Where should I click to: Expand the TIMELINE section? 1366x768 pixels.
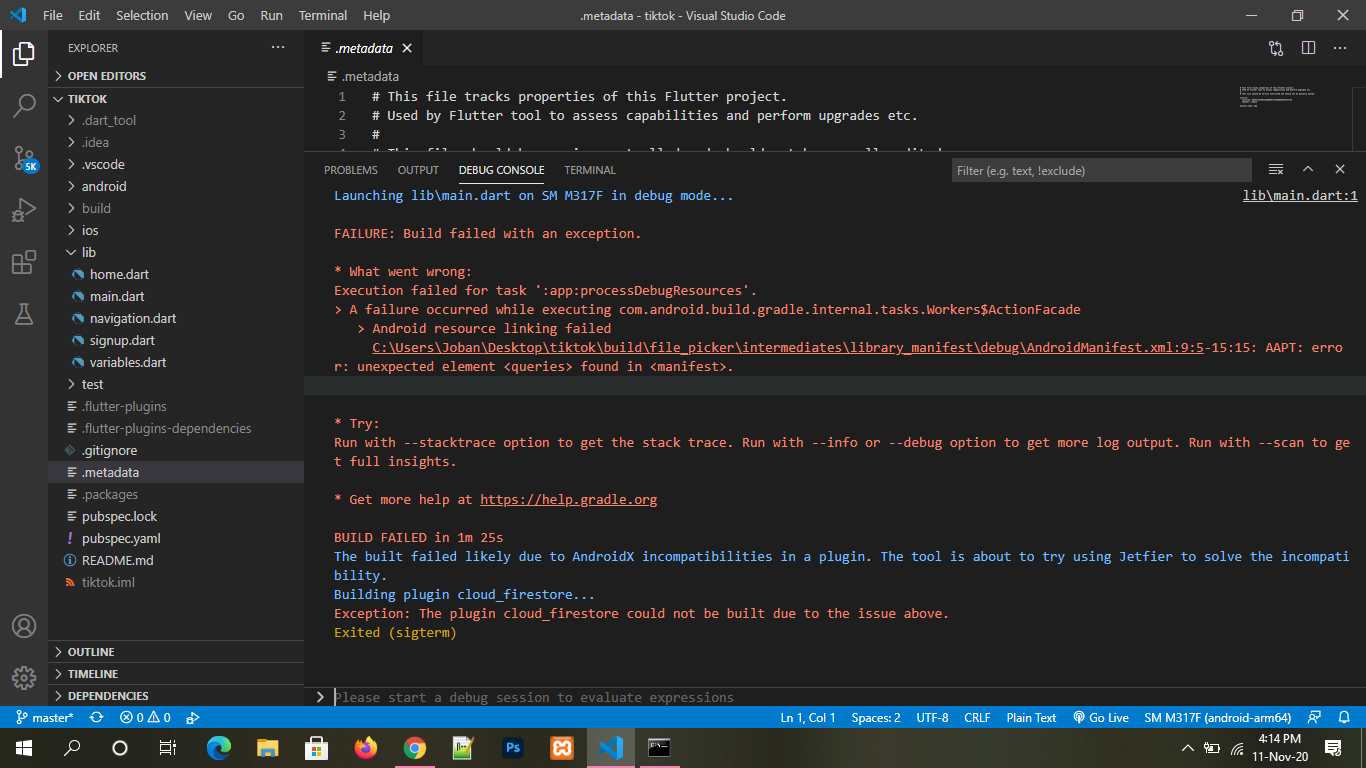[176, 674]
